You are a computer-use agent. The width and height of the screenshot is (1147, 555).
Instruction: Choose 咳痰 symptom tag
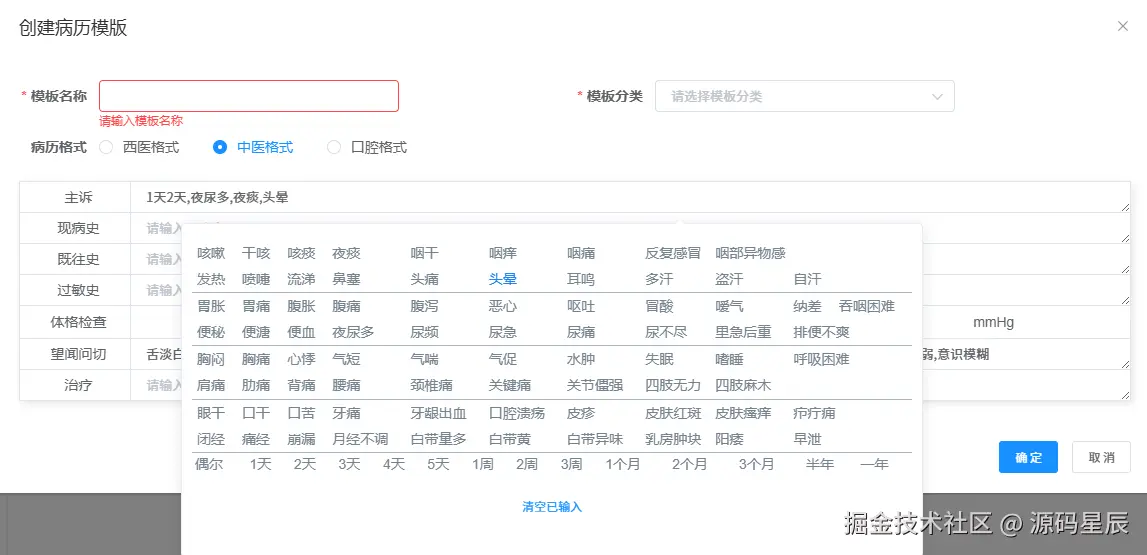[301, 253]
